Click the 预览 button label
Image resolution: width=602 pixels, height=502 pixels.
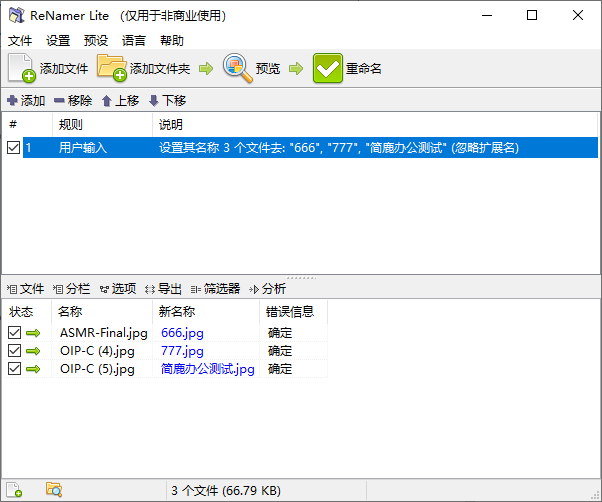(268, 69)
